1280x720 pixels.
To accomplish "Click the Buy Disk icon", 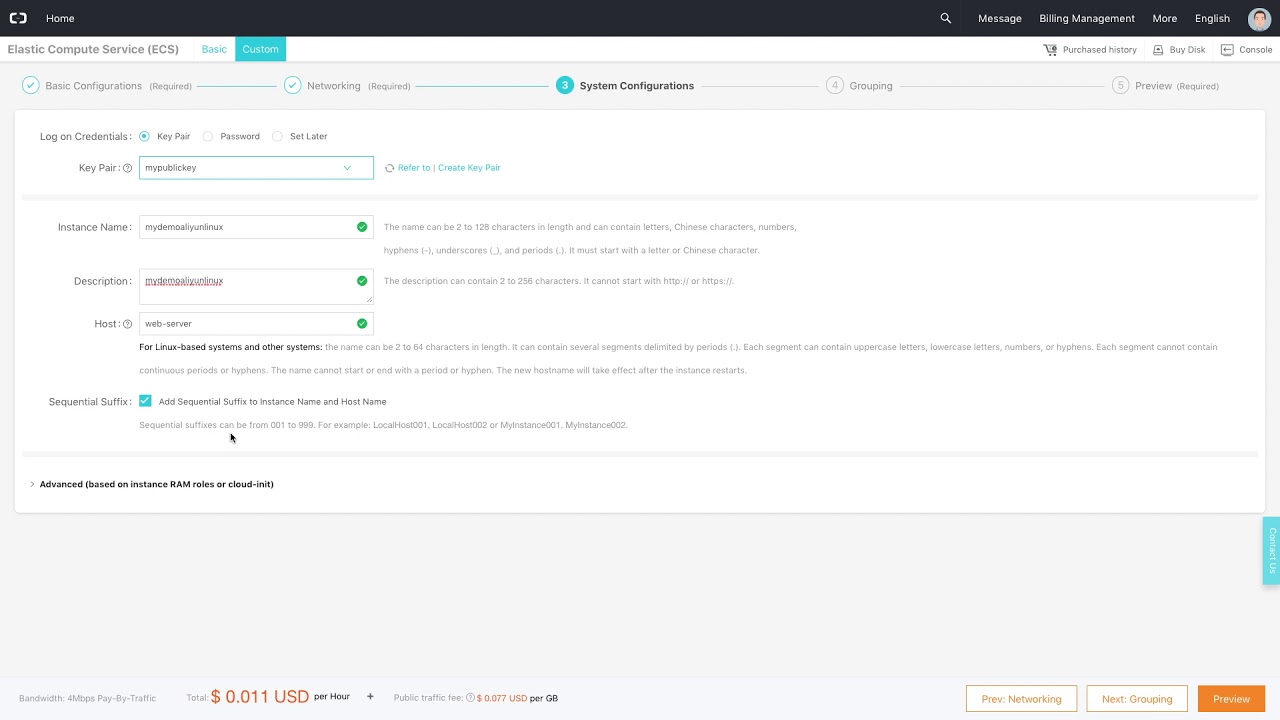I will point(1158,49).
